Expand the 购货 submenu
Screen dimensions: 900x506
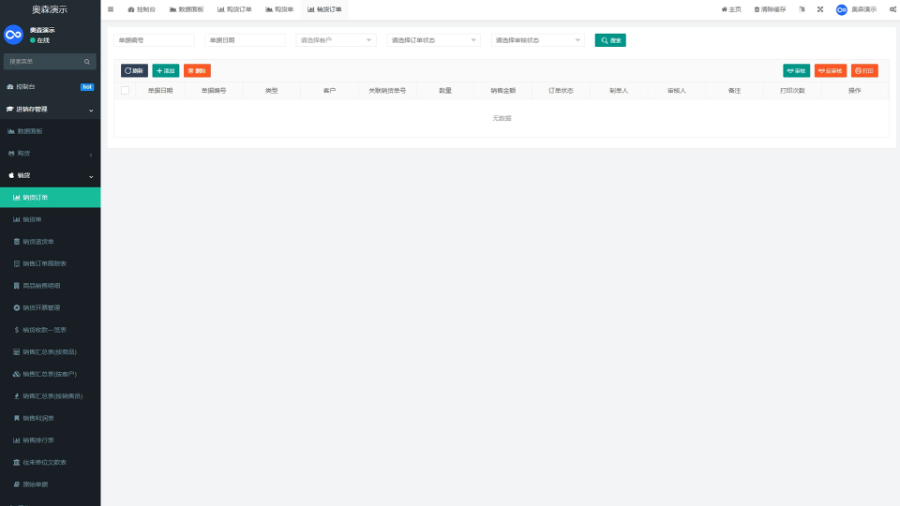[x=50, y=154]
